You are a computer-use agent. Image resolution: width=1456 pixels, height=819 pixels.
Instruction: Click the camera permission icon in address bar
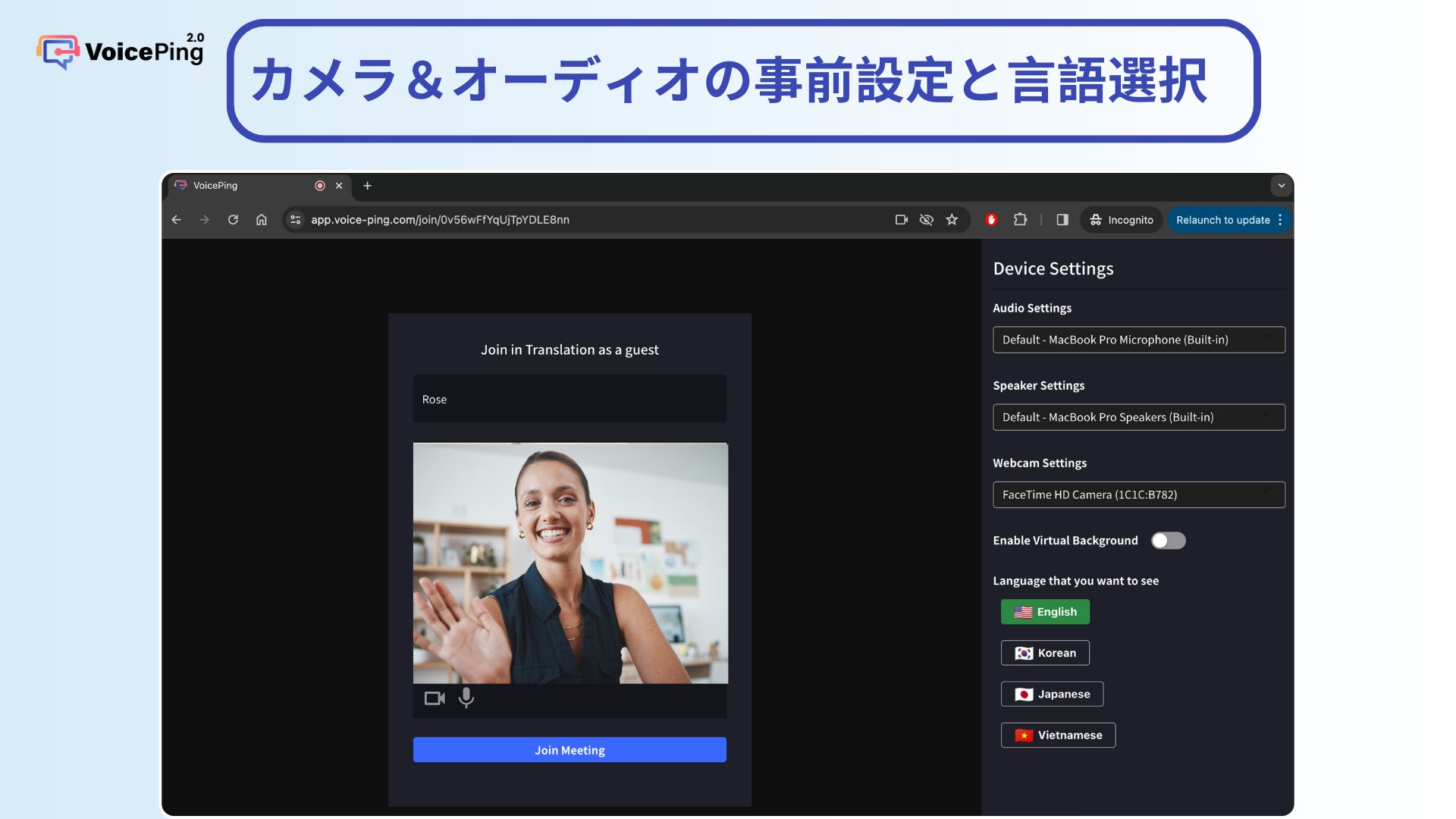point(901,220)
